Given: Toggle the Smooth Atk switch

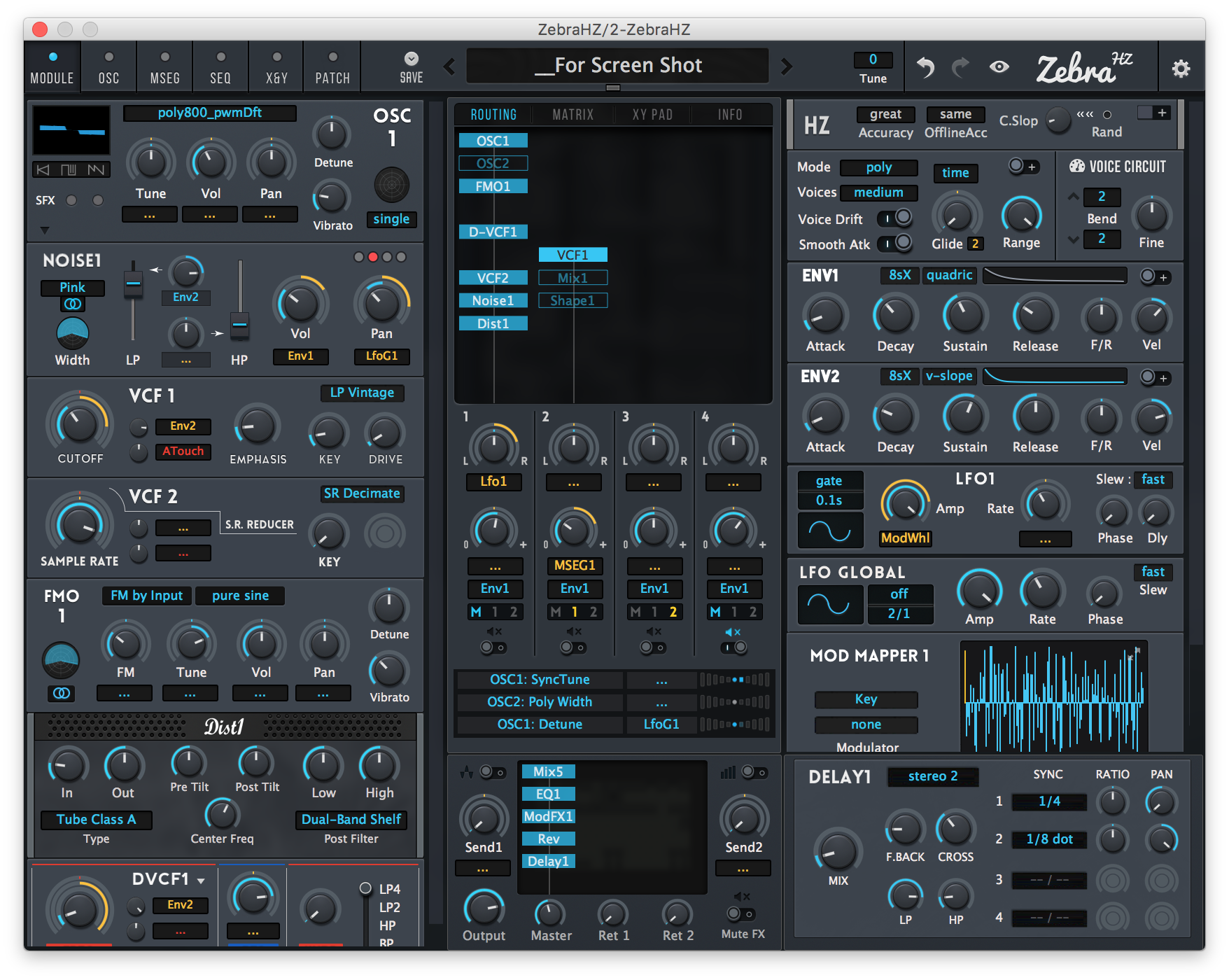Looking at the screenshot, I should 895,243.
